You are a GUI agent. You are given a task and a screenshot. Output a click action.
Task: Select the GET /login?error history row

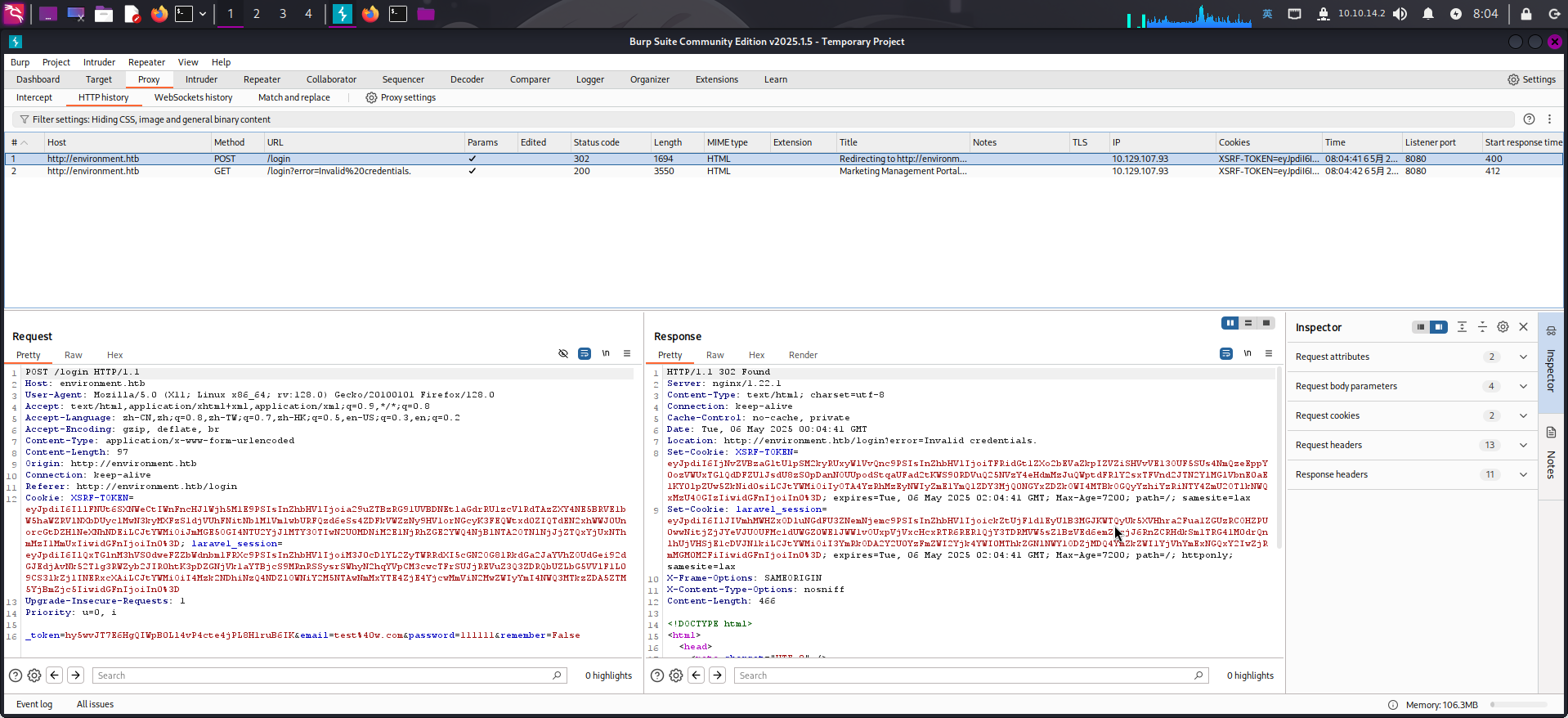[783, 171]
